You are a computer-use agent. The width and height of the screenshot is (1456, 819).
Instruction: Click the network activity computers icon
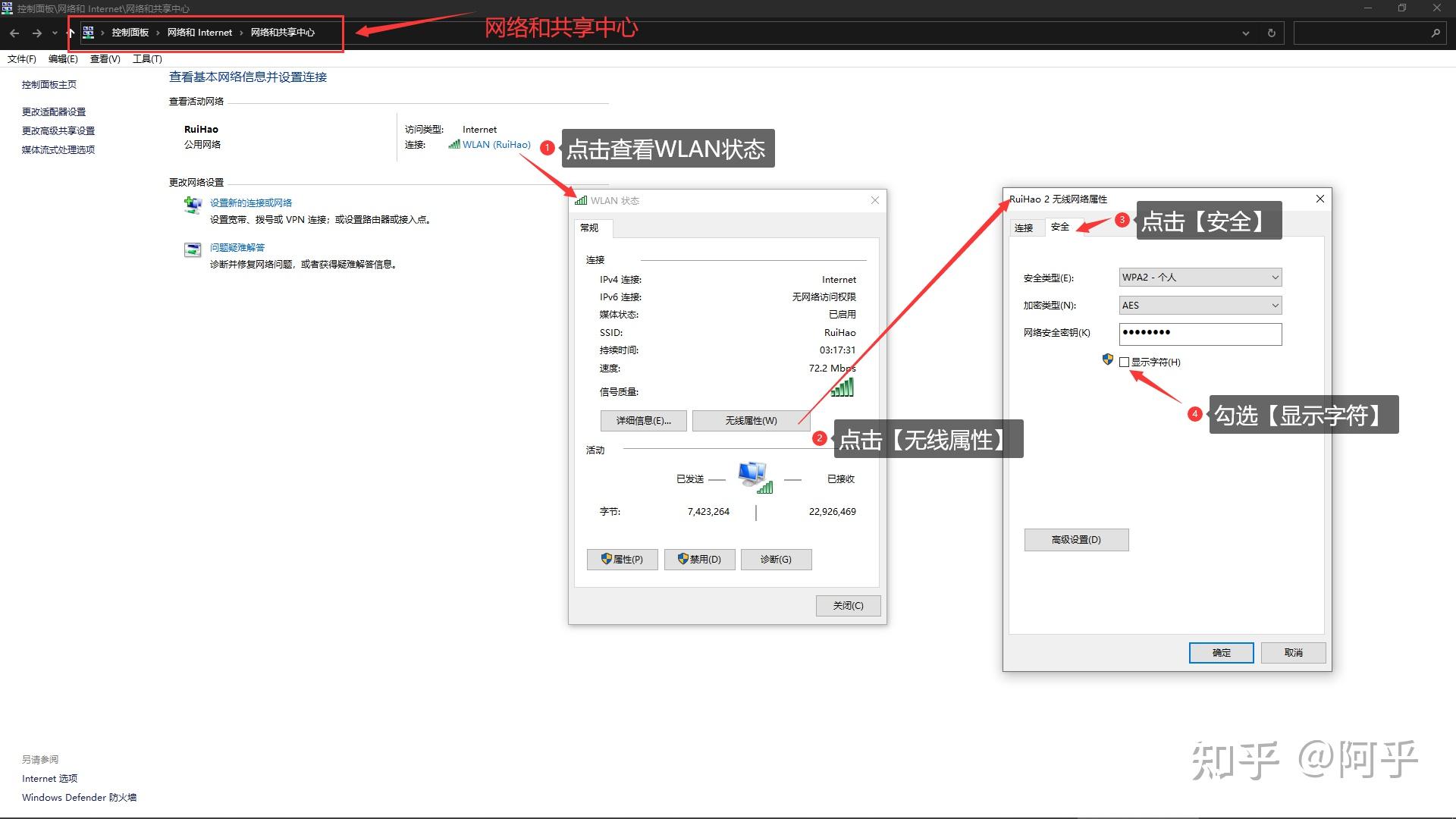tap(755, 478)
